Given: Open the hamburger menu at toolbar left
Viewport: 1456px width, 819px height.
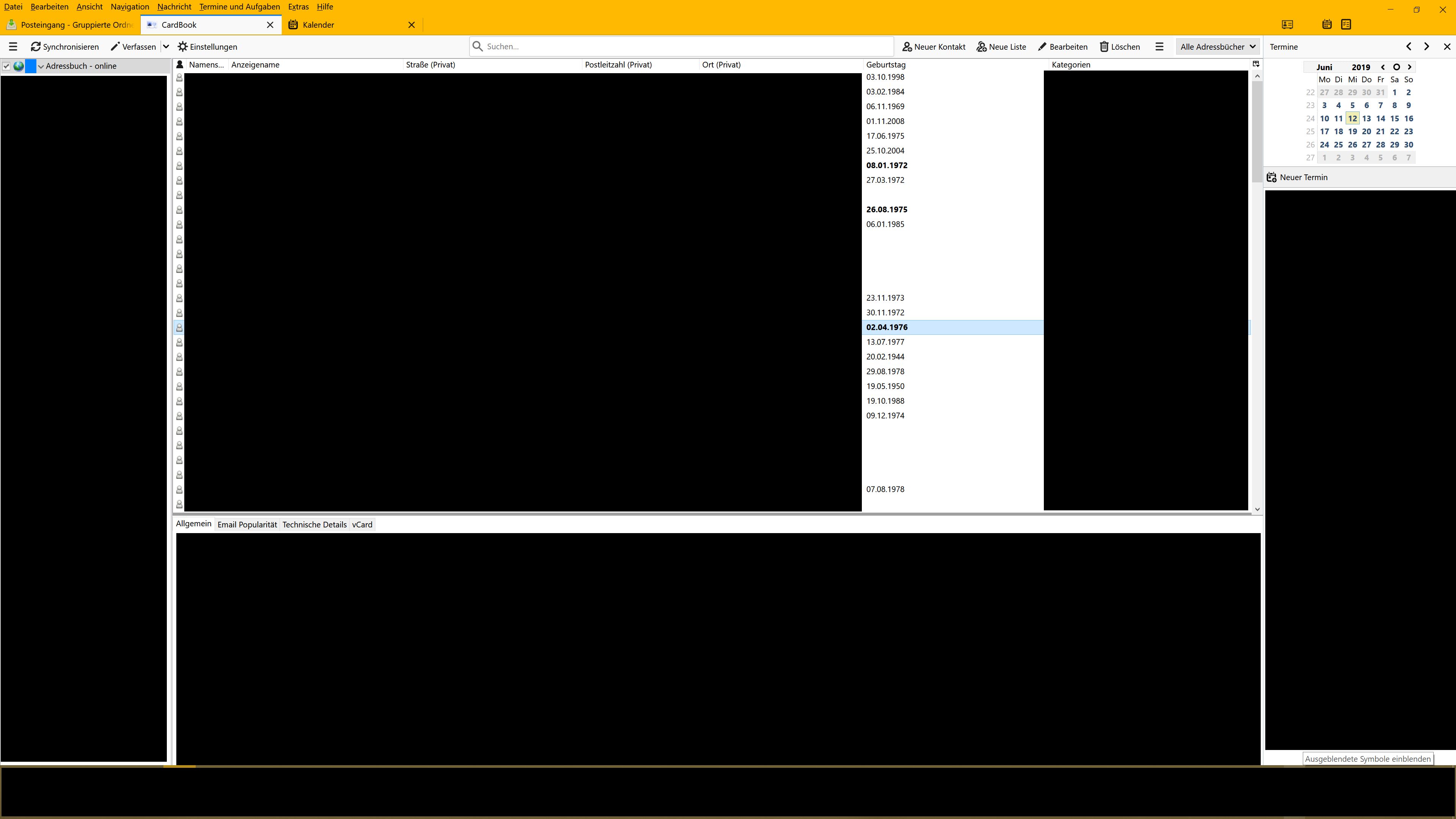Looking at the screenshot, I should pos(13,46).
